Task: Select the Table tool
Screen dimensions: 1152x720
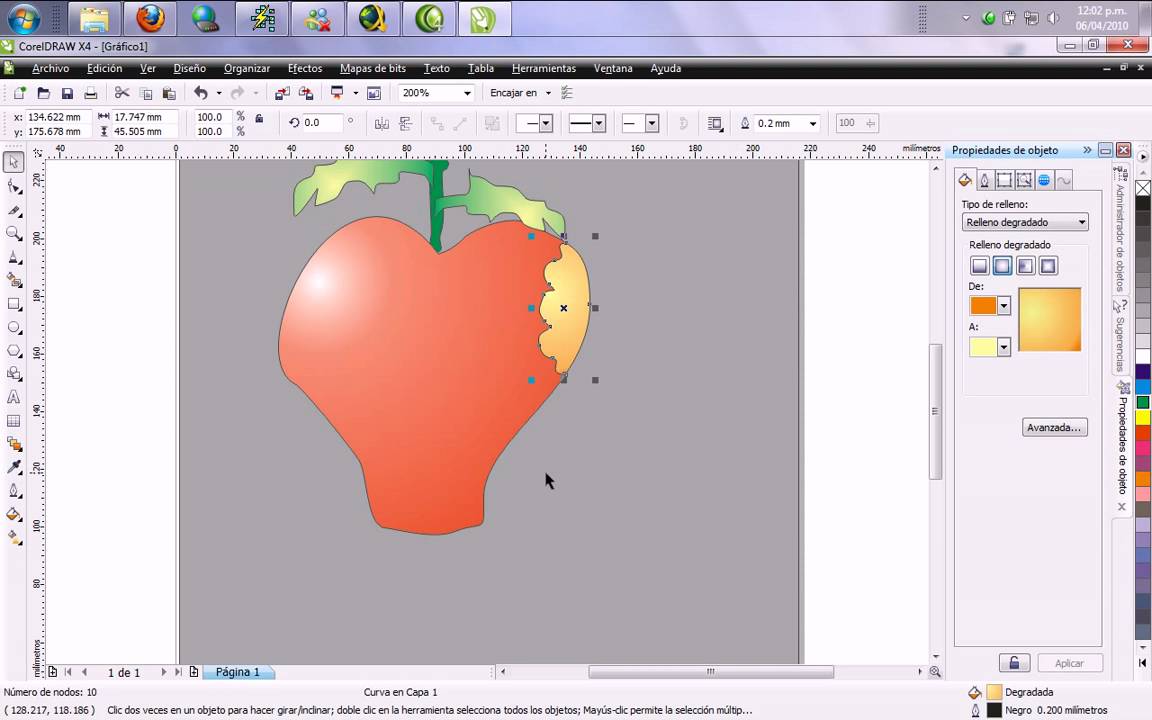Action: pos(14,421)
